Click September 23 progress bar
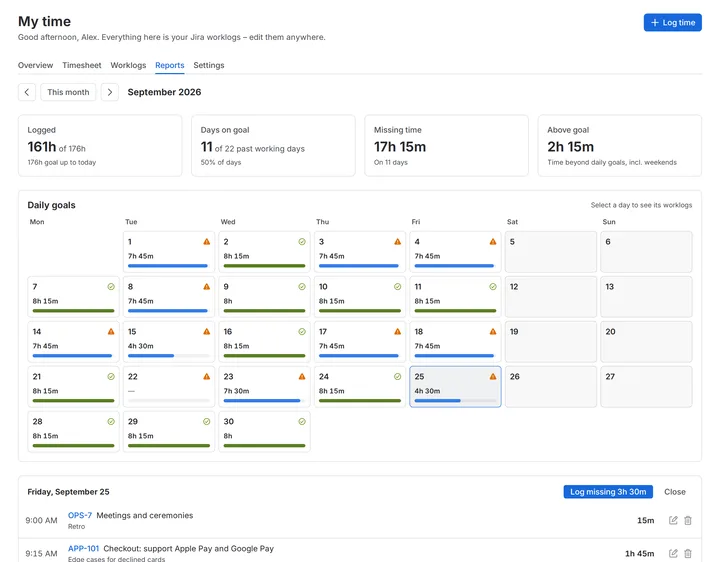Viewport: 720px width, 562px height. point(262,401)
